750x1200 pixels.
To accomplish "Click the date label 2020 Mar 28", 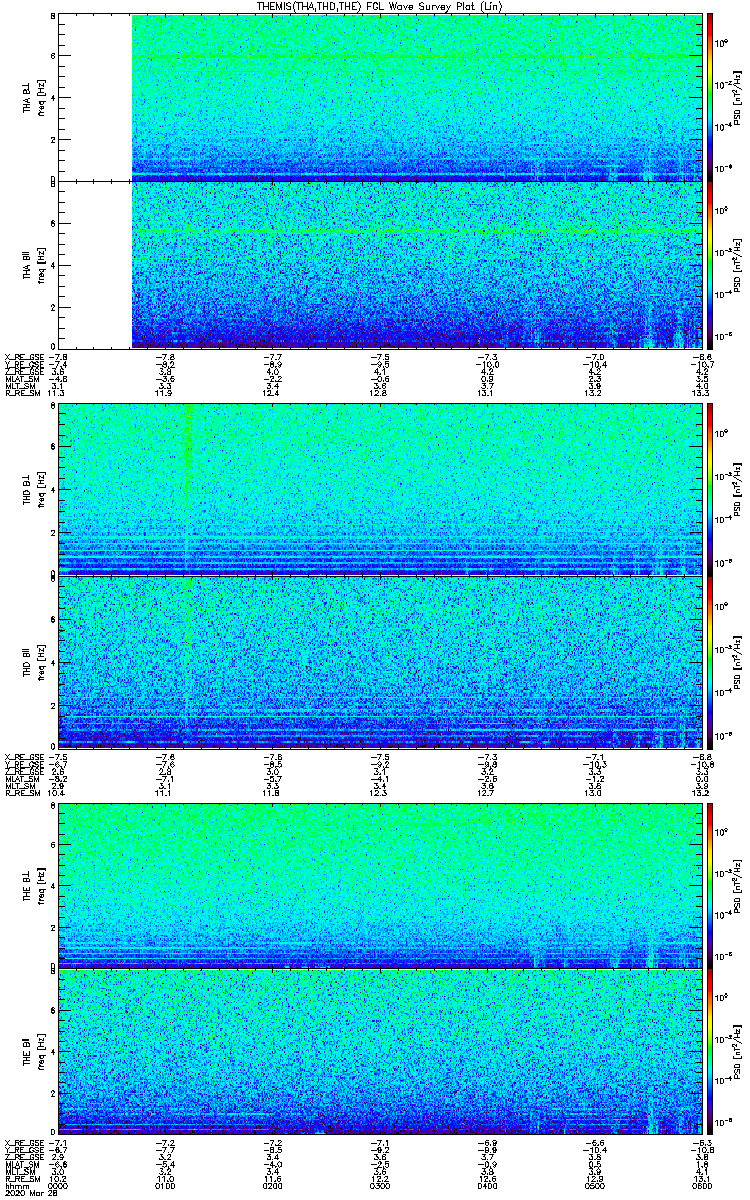I will pos(29,1193).
